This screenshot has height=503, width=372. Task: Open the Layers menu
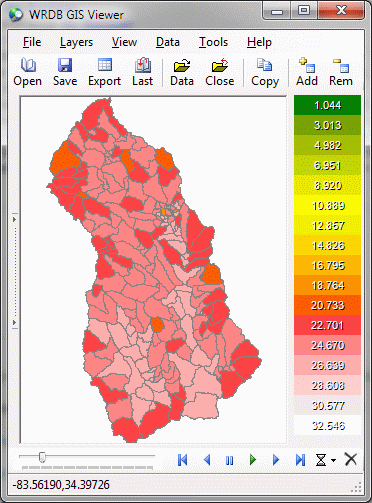(76, 42)
